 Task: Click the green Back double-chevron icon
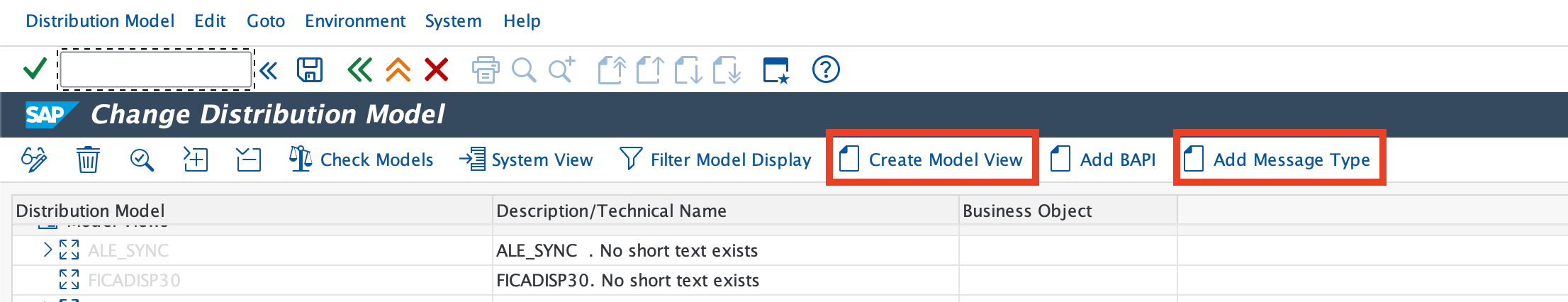[359, 70]
